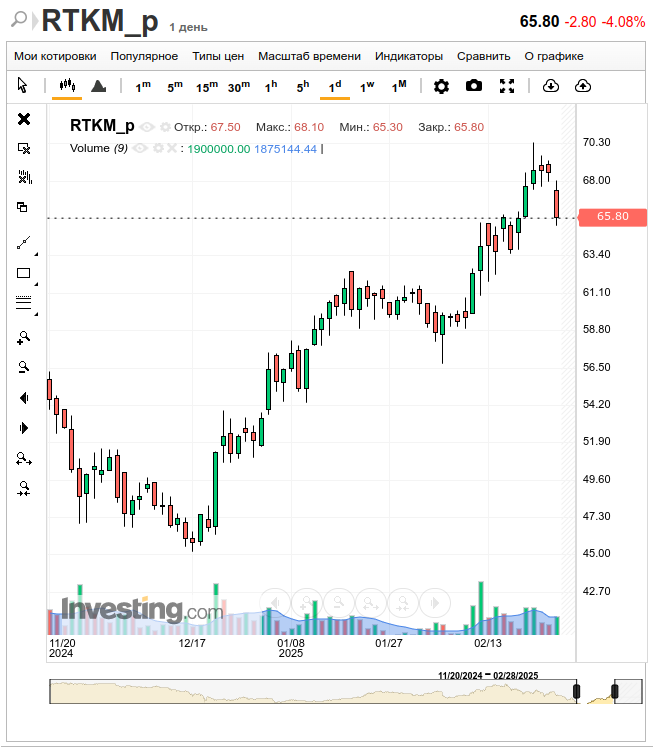Viewport: 656px width, 751px height.
Task: Toggle RTKM_p series visibility eye
Action: 147,127
